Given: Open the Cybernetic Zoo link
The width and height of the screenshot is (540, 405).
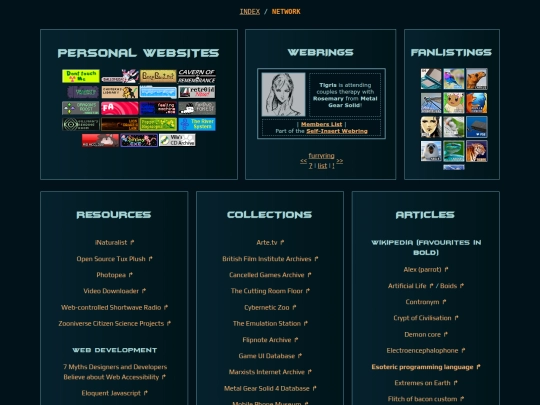Looking at the screenshot, I should (270, 307).
